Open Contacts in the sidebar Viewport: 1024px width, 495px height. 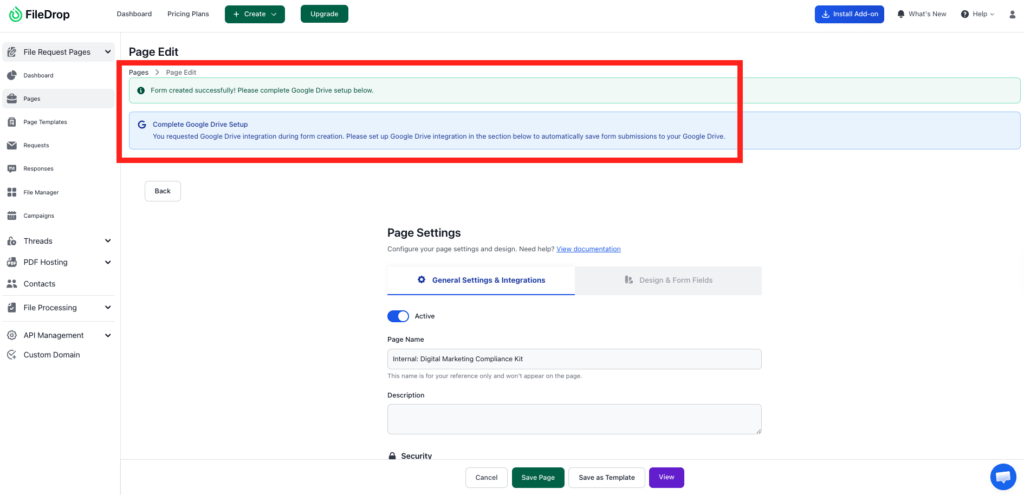(58, 284)
